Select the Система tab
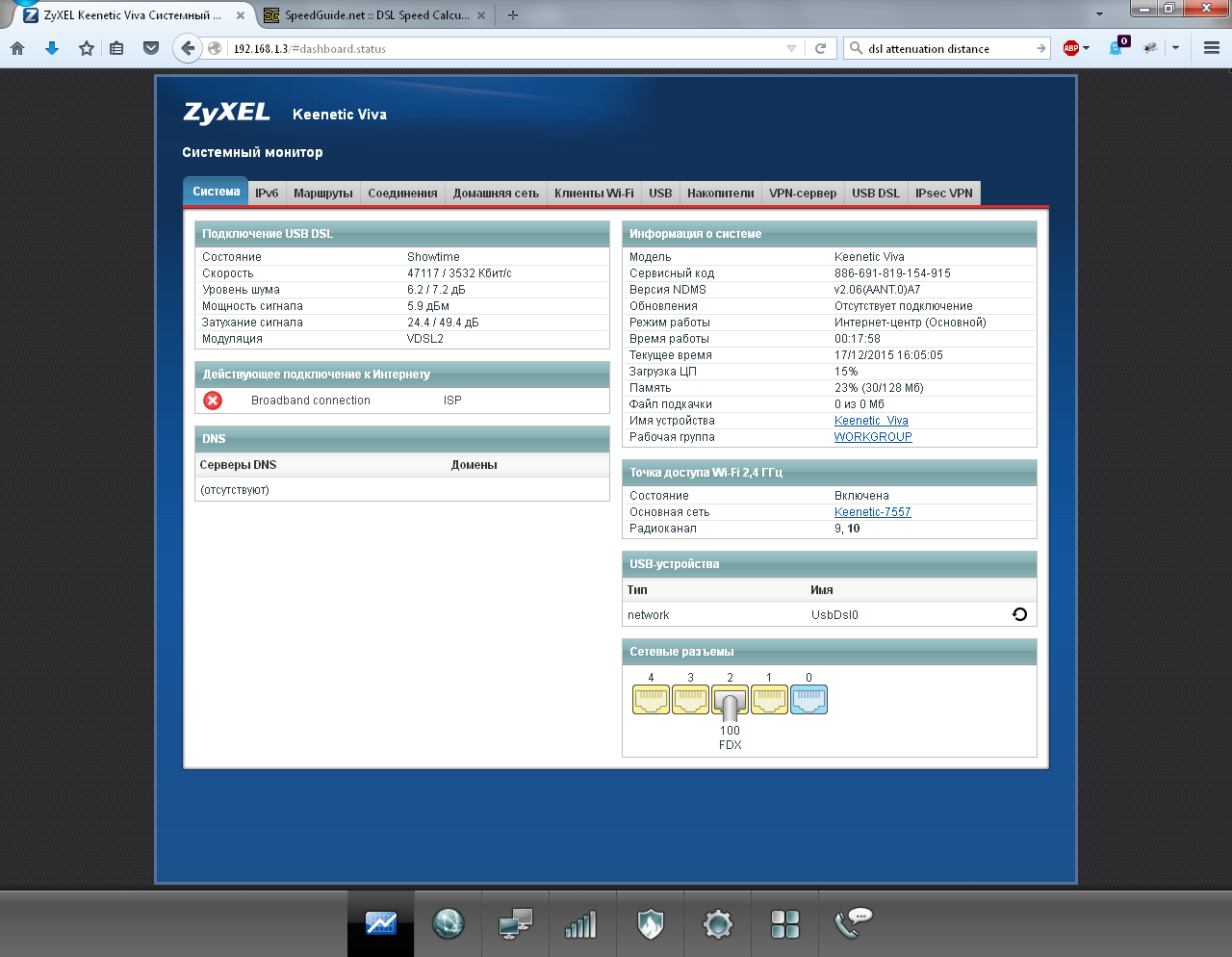 (216, 192)
